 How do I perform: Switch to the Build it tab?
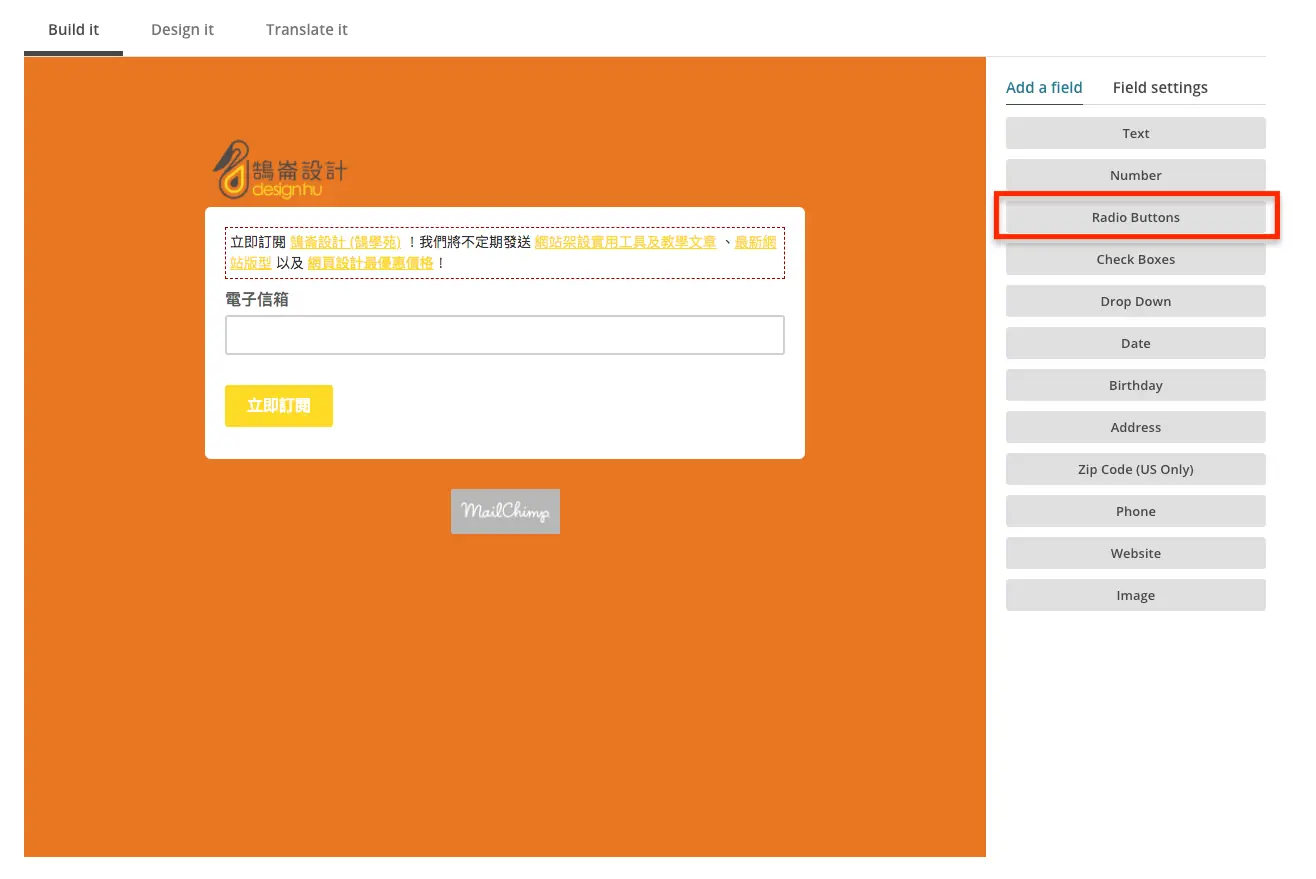click(74, 29)
